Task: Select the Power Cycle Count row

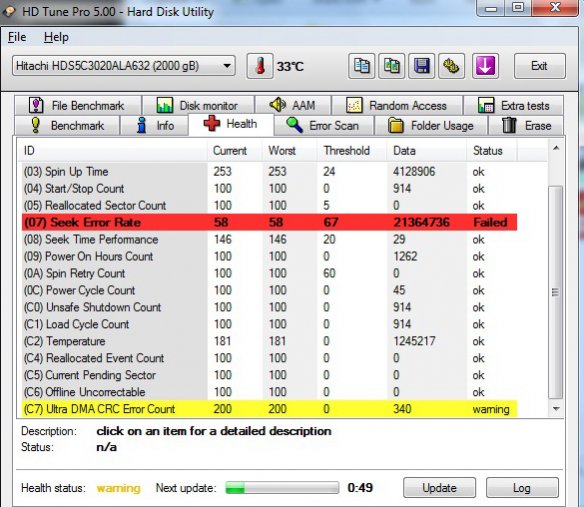Action: tap(269, 290)
